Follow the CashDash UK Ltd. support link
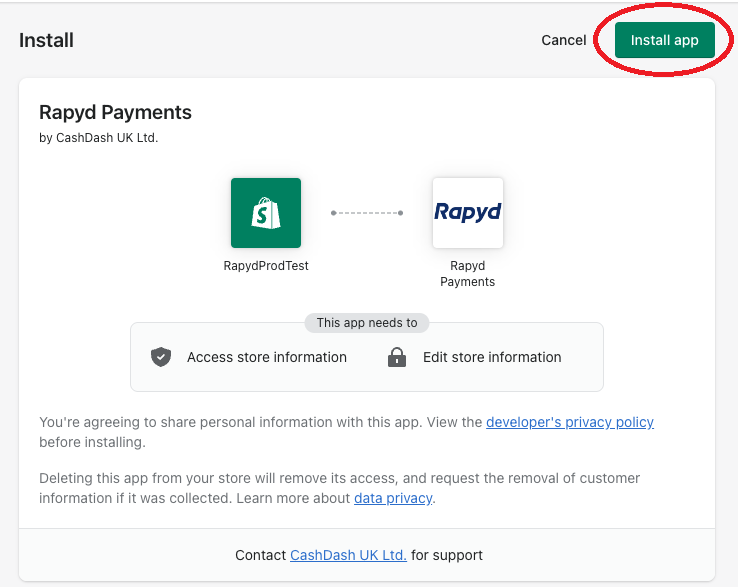Screen dimensions: 738x587 pos(348,555)
